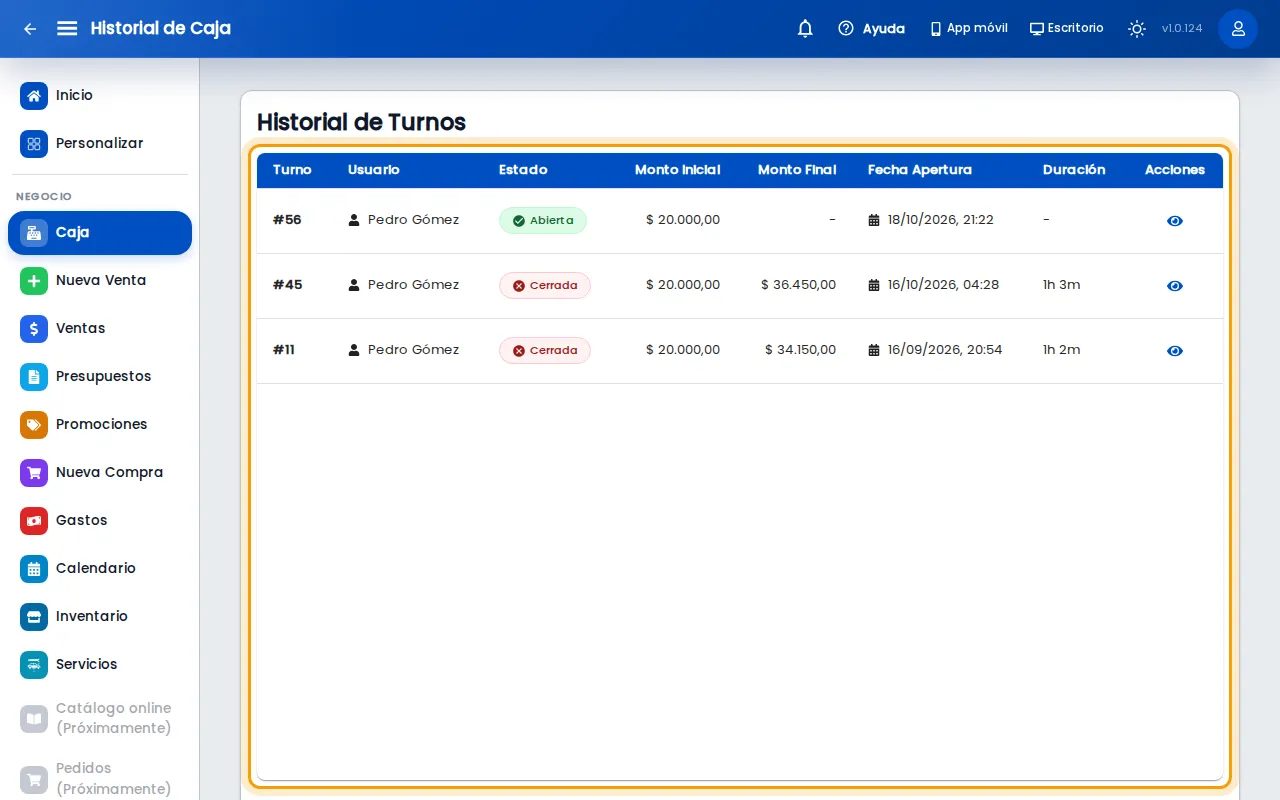1280x800 pixels.
Task: Open the hamburger menu icon
Action: click(x=67, y=28)
